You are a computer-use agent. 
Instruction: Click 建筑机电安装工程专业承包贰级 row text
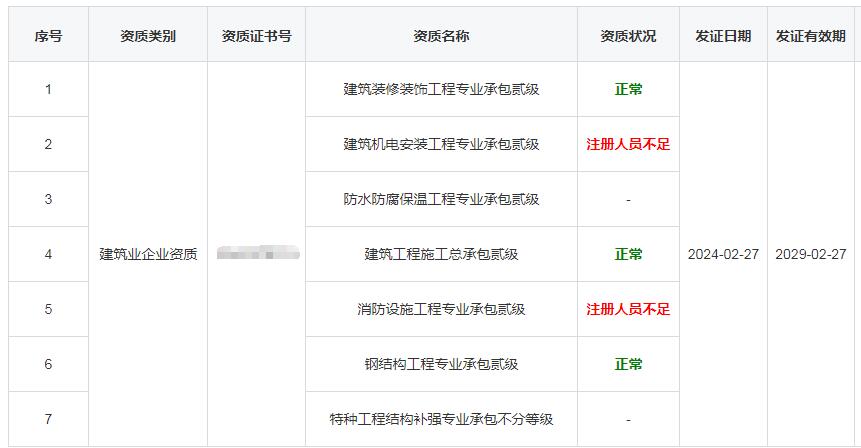click(x=441, y=144)
